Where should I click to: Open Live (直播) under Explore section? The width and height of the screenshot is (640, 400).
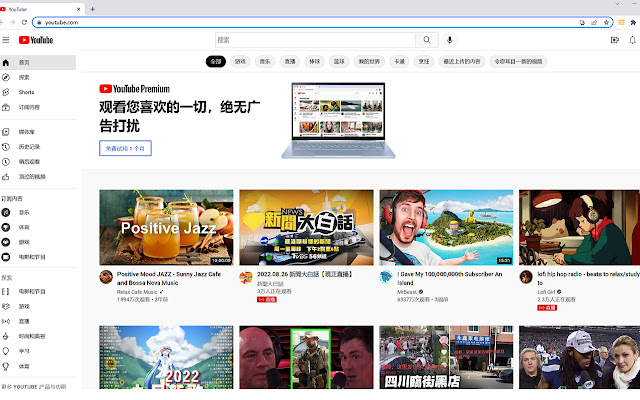[38, 321]
